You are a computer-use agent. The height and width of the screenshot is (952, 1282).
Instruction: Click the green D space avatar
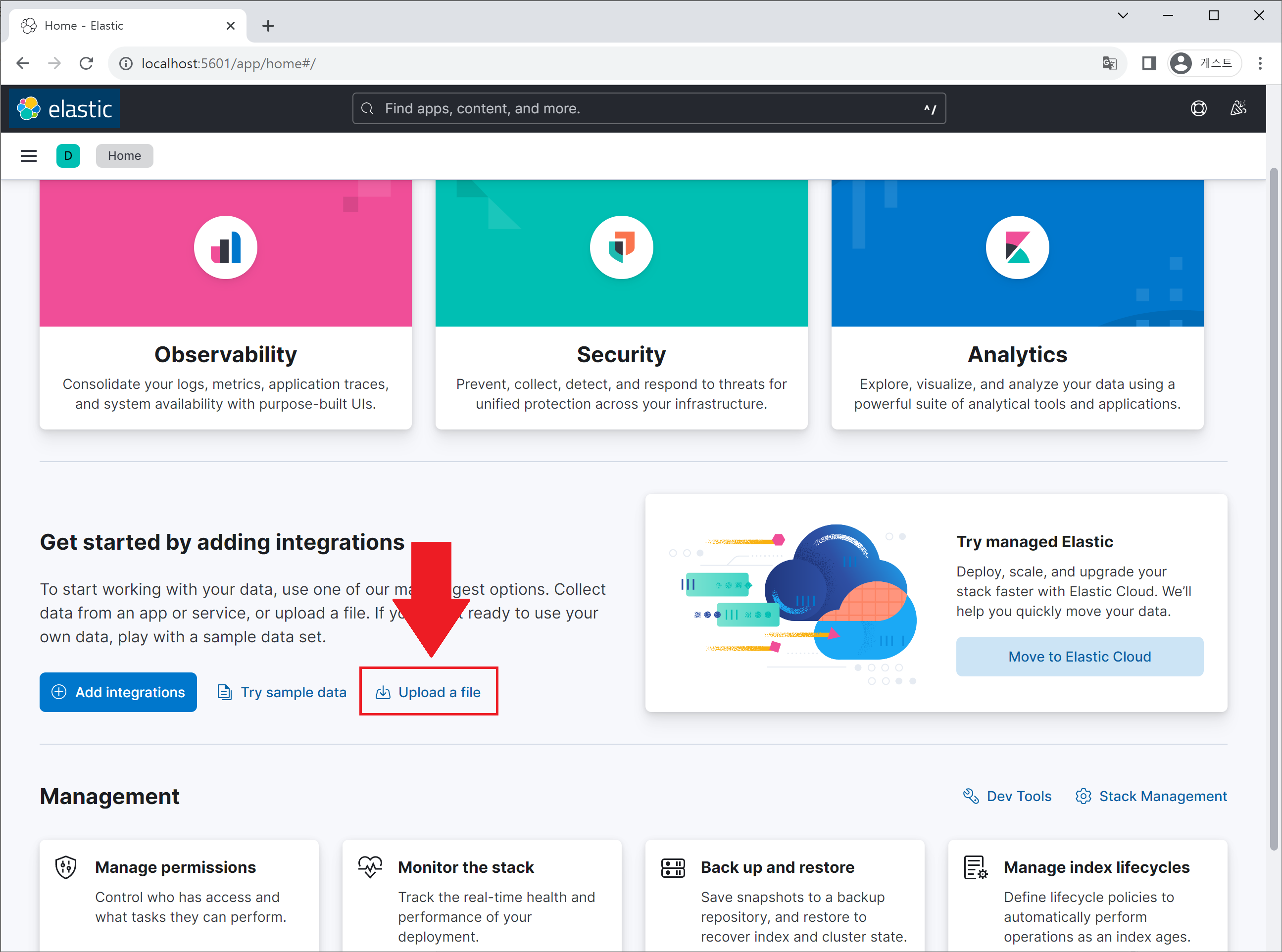[x=68, y=155]
